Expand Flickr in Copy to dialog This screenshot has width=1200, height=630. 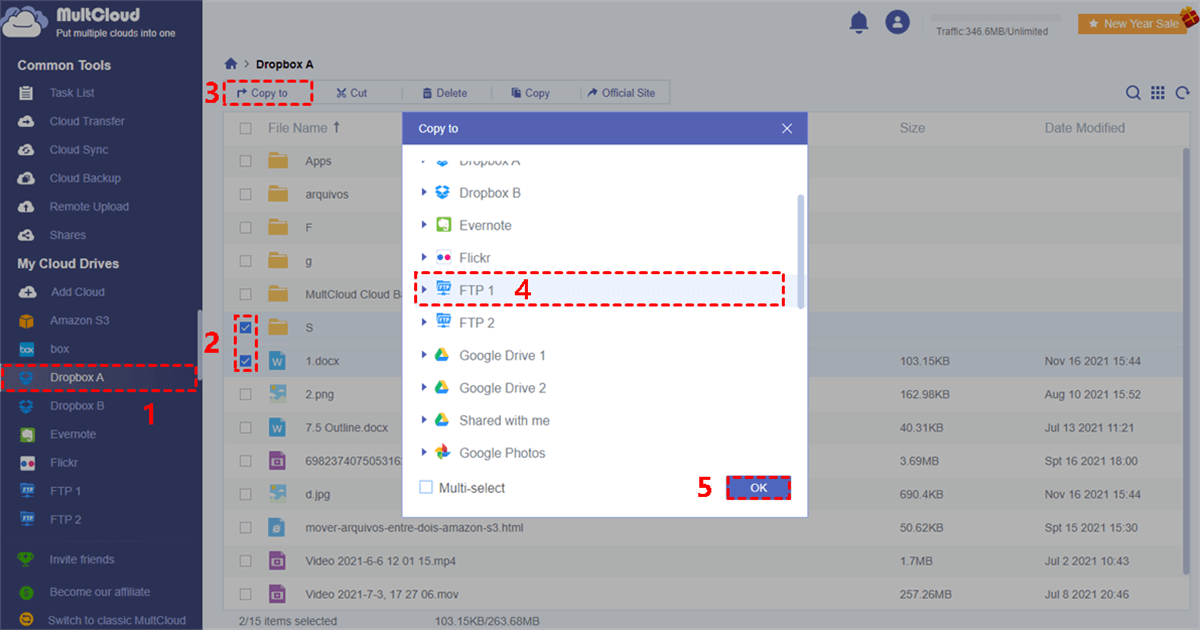click(425, 258)
